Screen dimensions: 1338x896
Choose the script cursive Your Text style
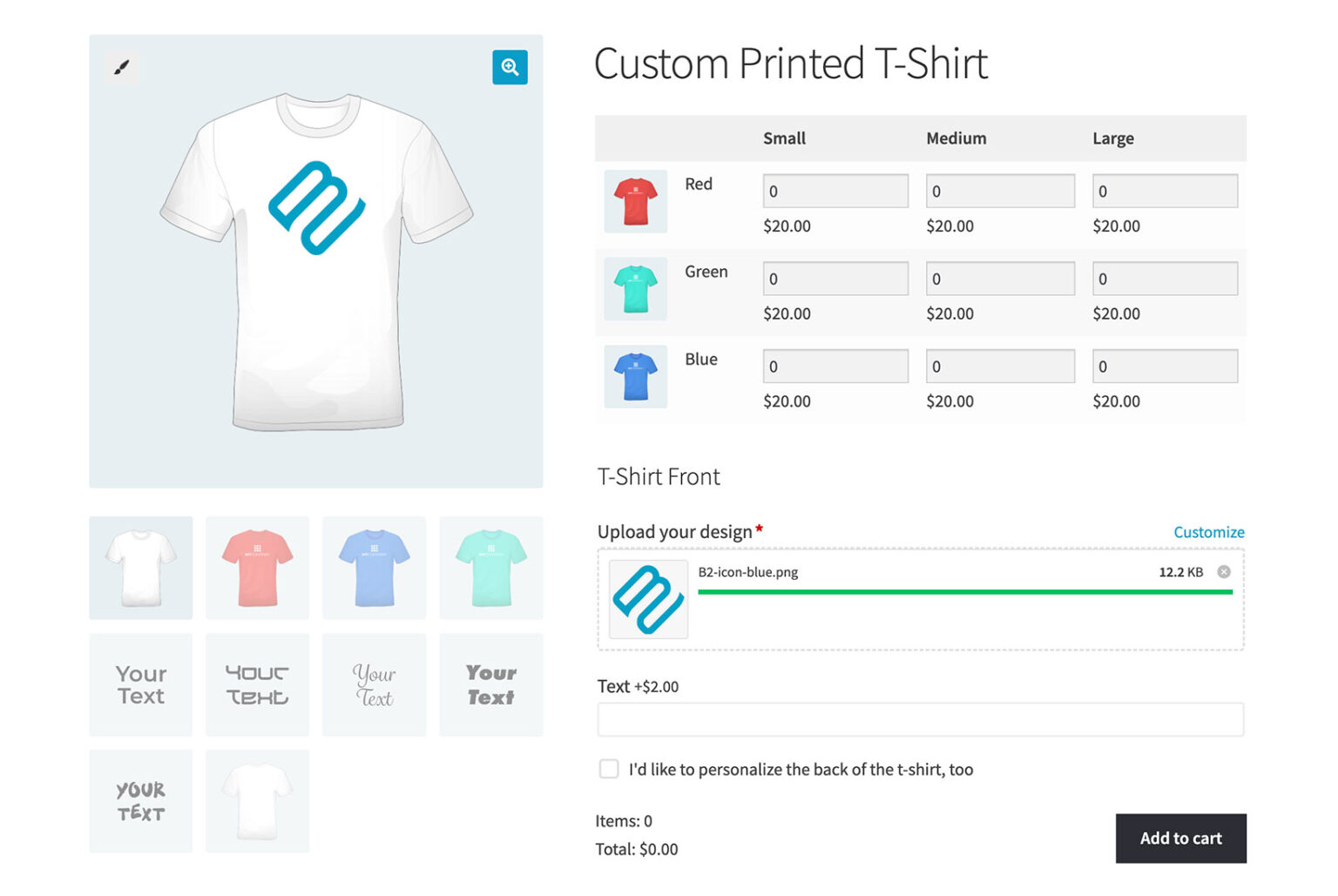[x=374, y=684]
